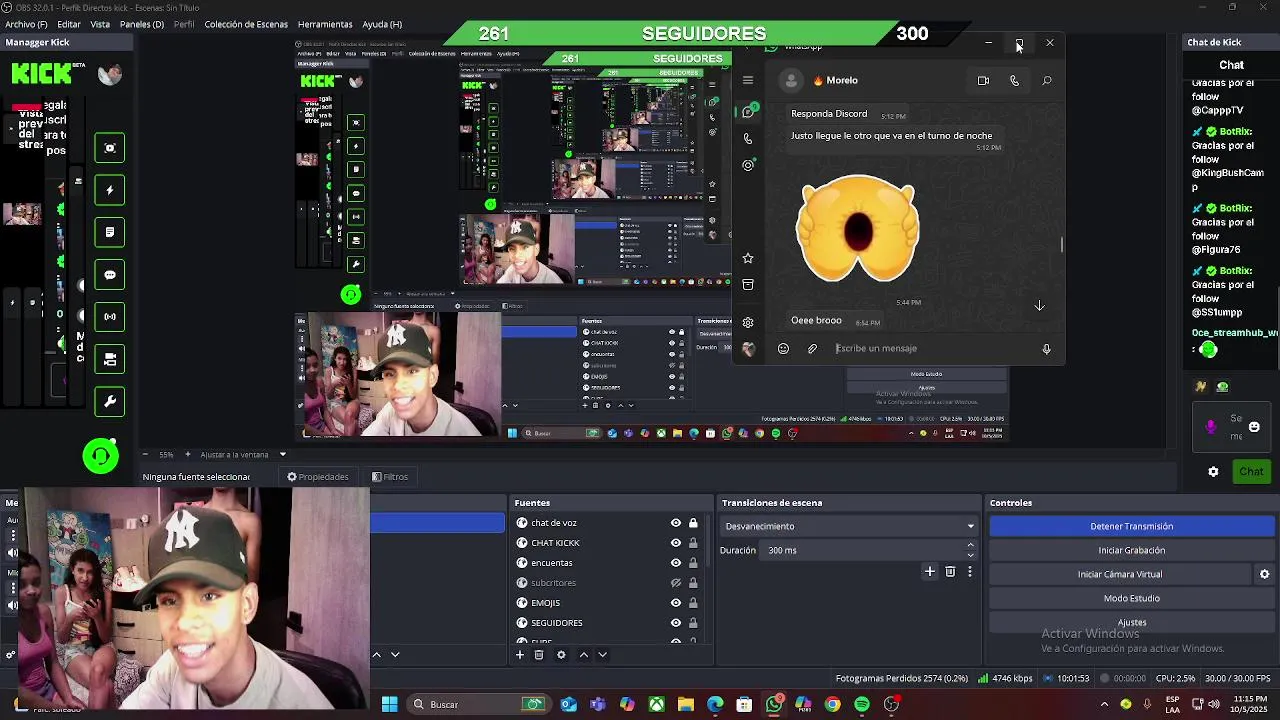Viewport: 1280px width, 720px height.
Task: Open virtual camera settings gear
Action: pos(1264,574)
